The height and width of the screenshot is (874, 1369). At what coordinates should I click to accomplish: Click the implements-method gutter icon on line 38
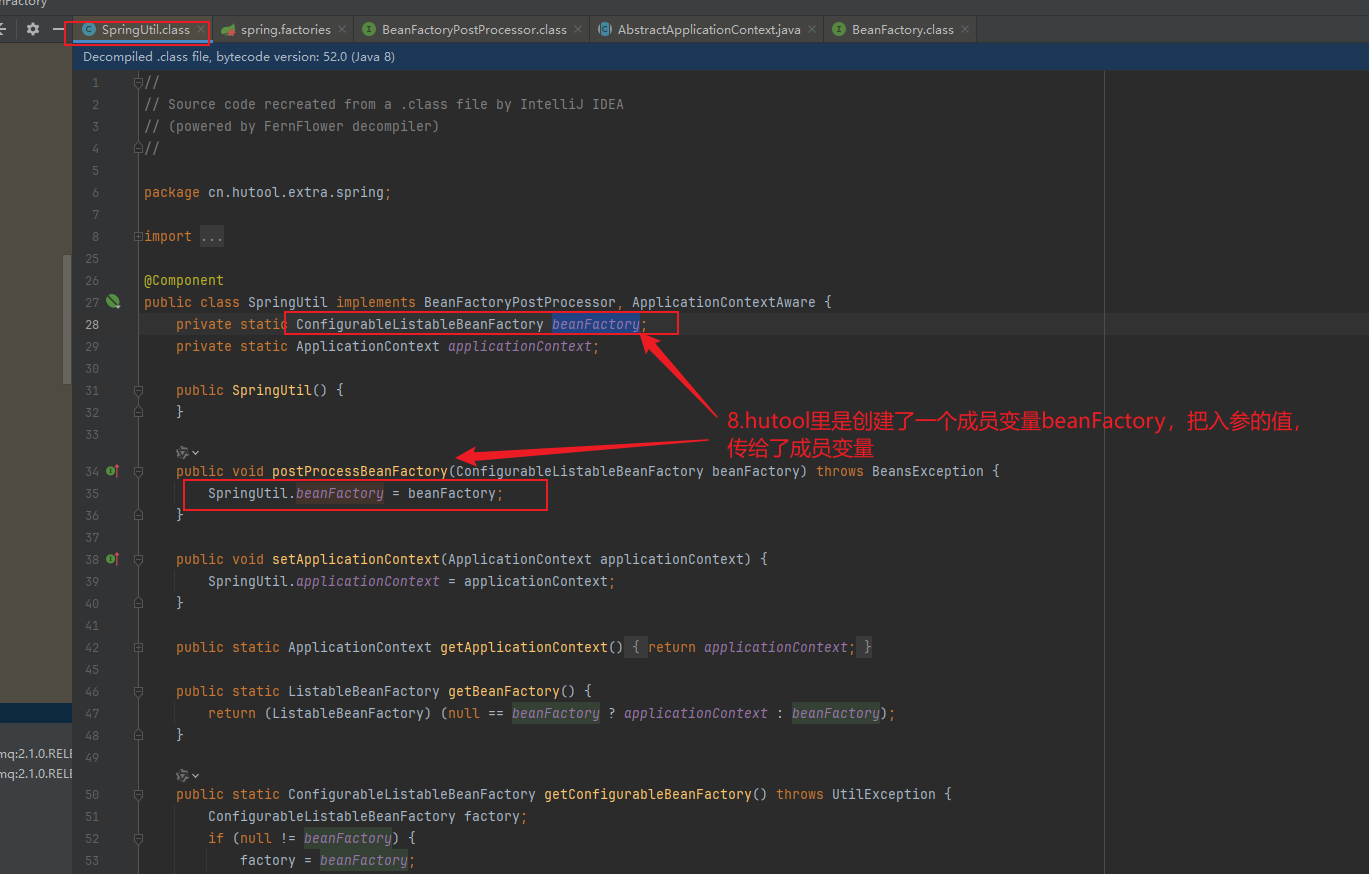[x=113, y=558]
